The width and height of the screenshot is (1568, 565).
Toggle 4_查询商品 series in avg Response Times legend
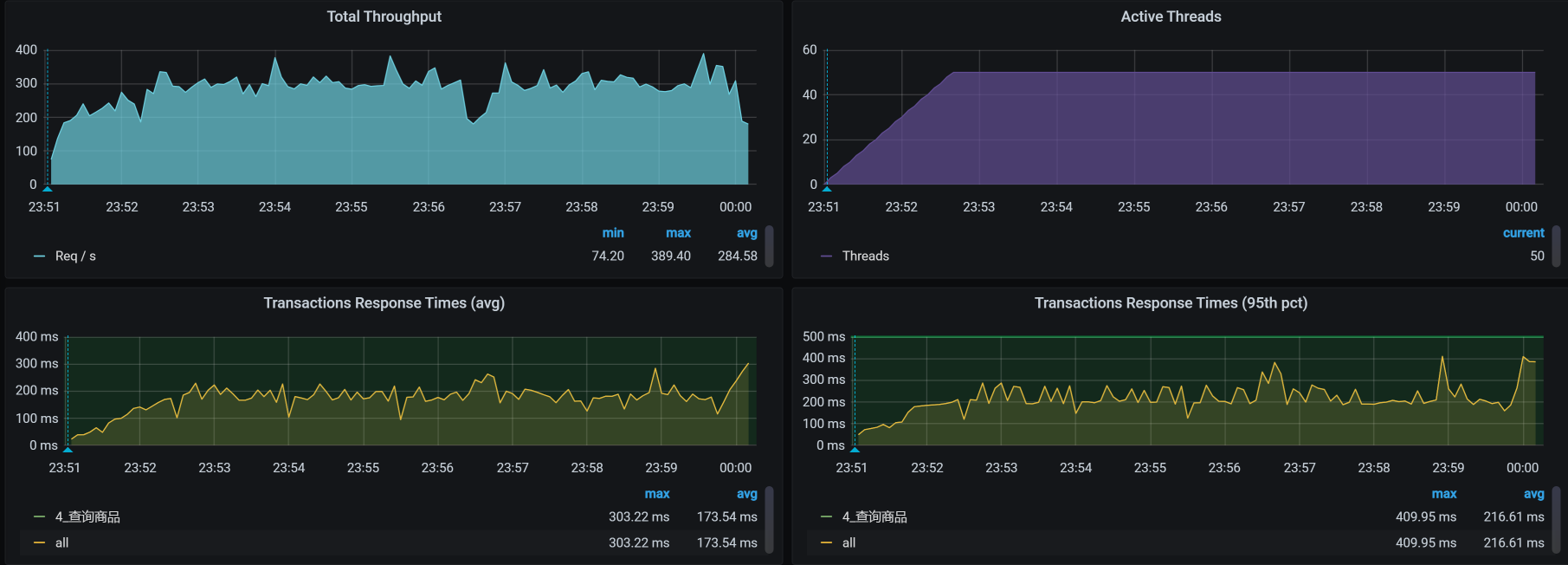click(87, 517)
